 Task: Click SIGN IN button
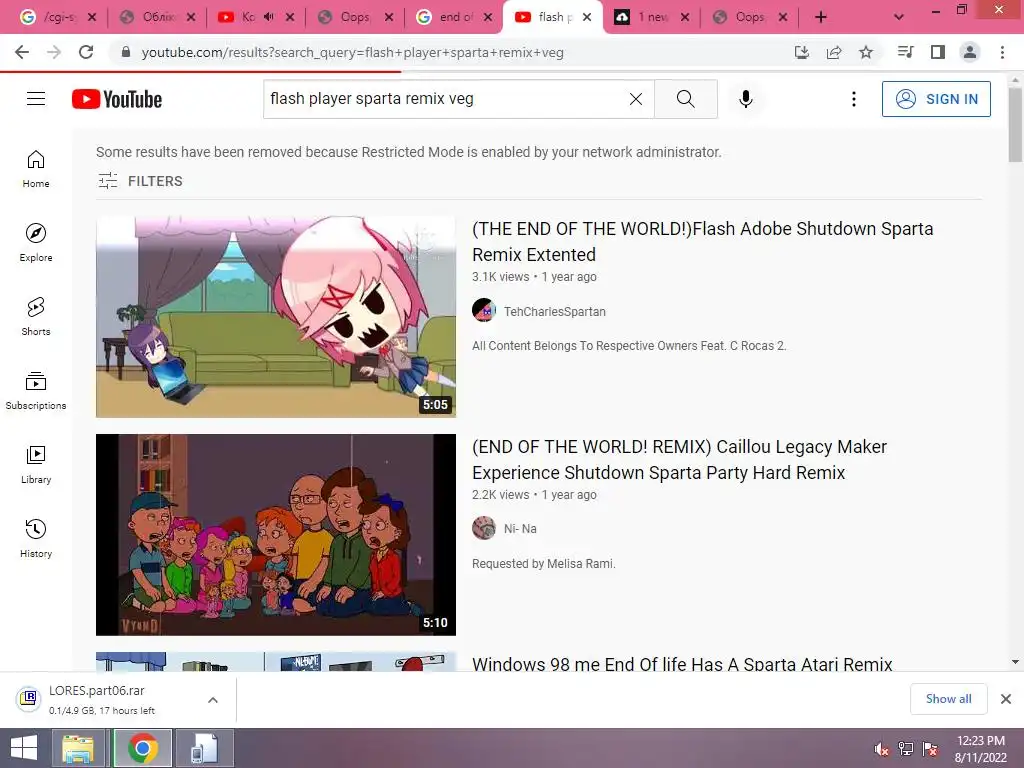point(936,99)
